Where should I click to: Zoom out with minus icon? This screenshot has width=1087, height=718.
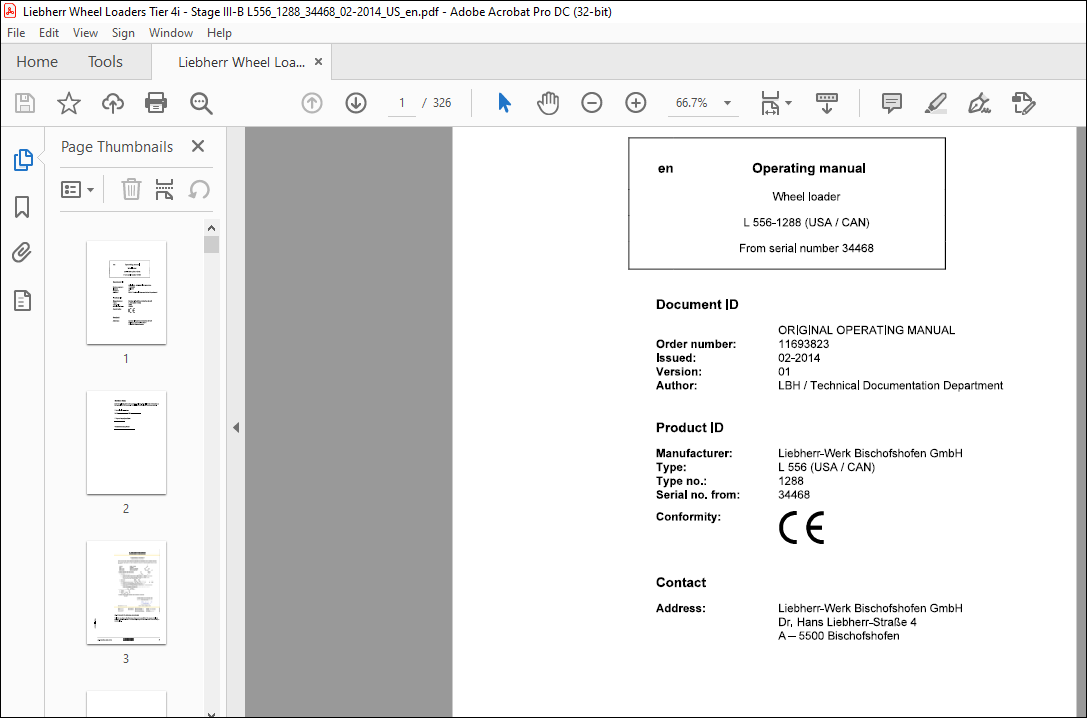(591, 103)
